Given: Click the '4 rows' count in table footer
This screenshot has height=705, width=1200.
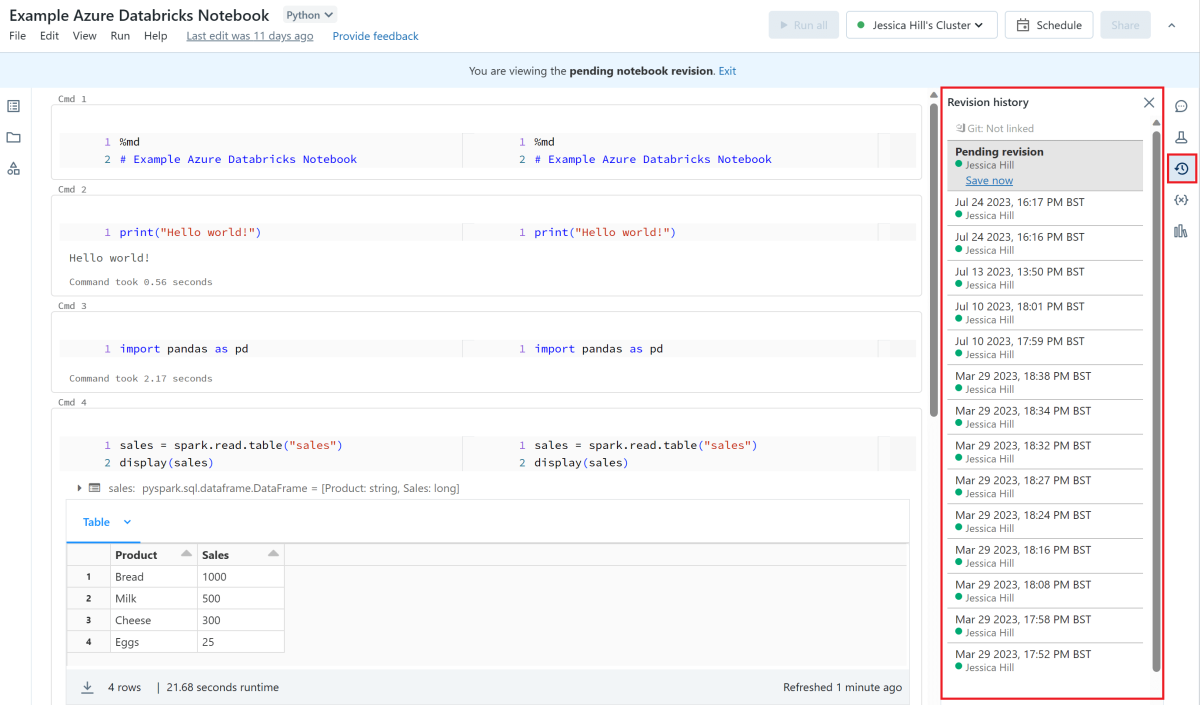Looking at the screenshot, I should (x=125, y=687).
